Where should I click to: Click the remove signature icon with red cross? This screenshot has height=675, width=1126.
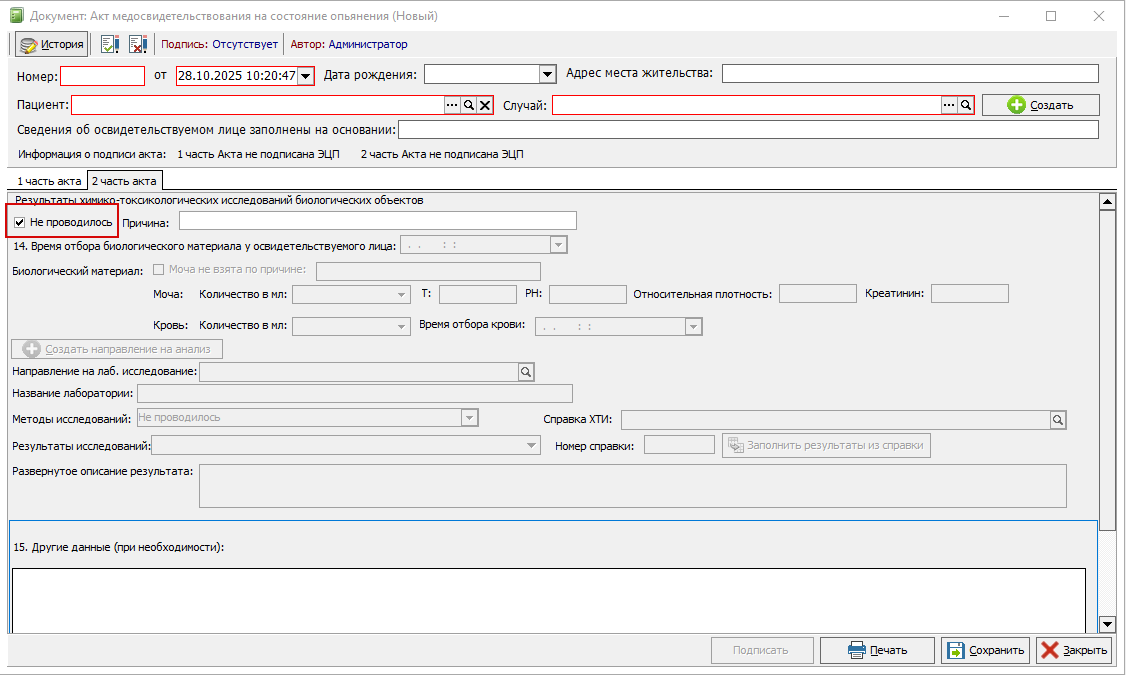[138, 44]
